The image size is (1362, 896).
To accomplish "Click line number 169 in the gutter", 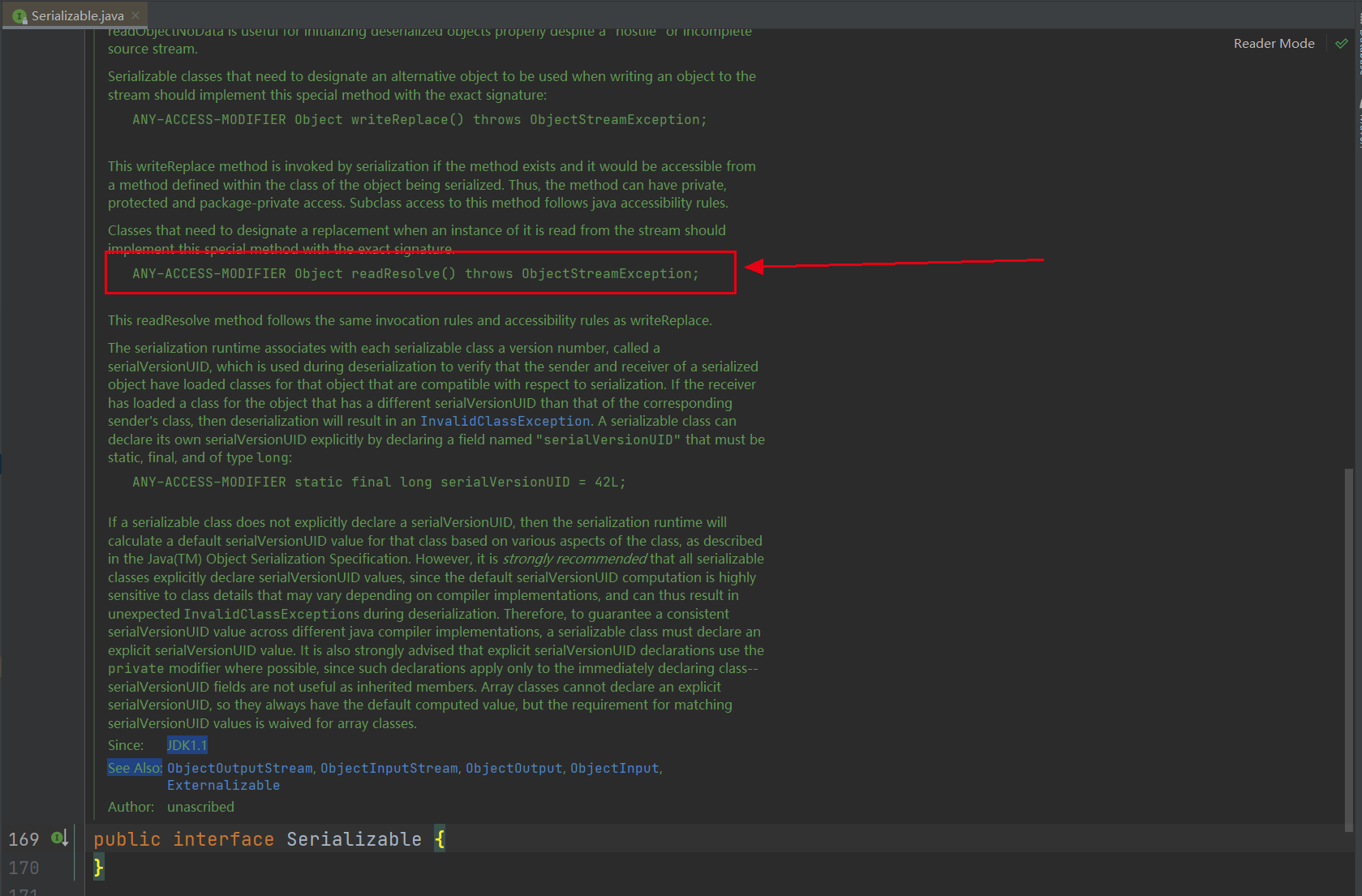I will [24, 839].
